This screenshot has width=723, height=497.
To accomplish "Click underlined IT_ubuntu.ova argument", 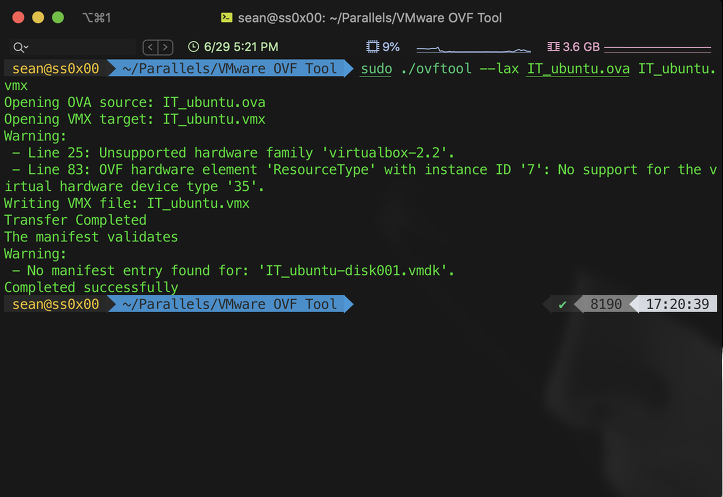I will pyautogui.click(x=578, y=69).
